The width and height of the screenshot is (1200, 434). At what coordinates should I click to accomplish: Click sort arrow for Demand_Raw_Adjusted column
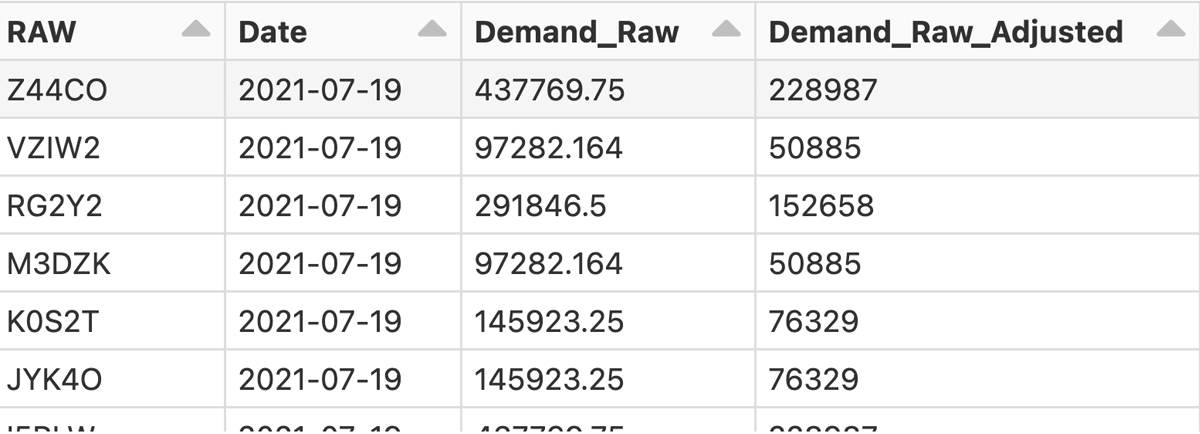pyautogui.click(x=1170, y=31)
